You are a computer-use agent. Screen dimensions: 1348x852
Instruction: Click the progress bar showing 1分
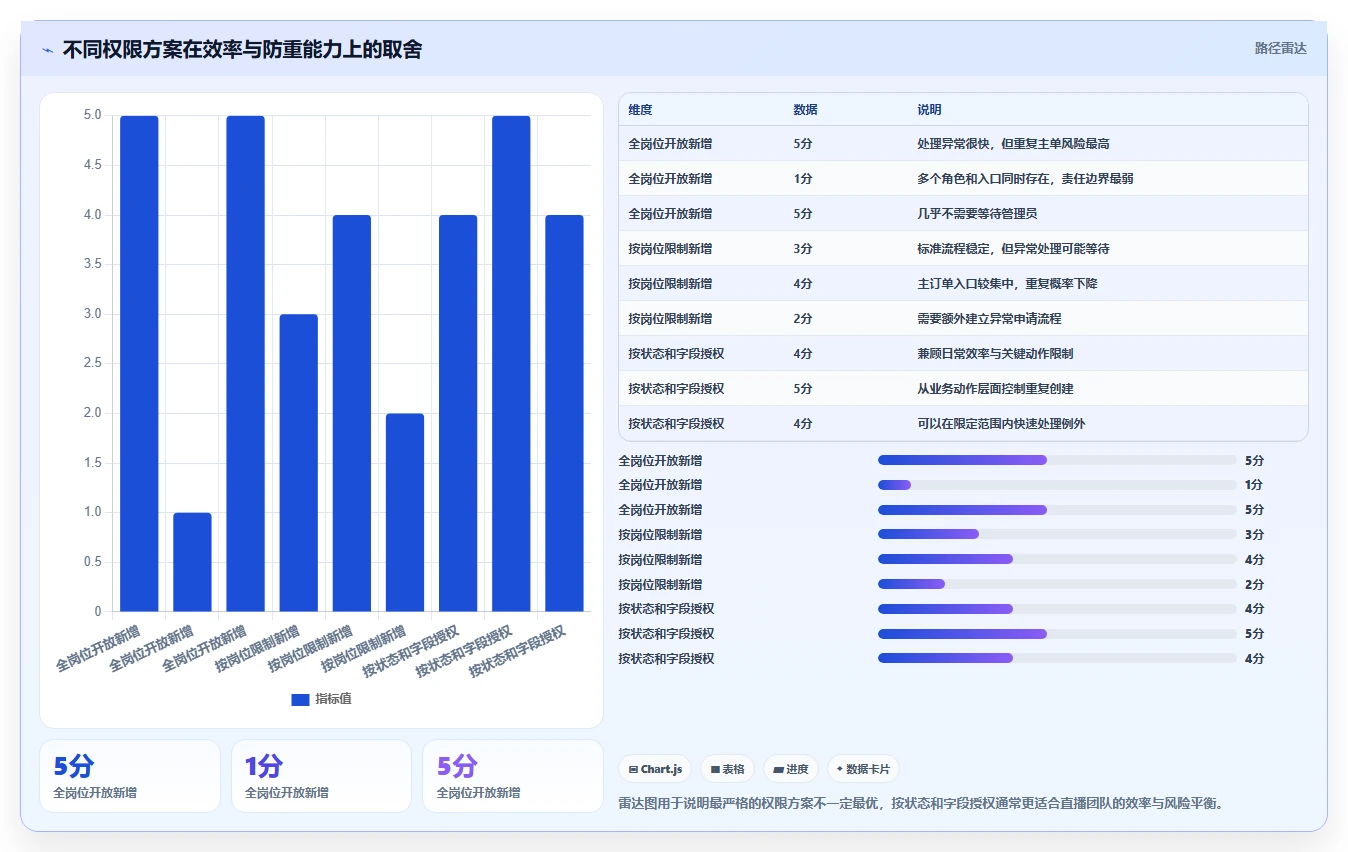(x=1057, y=485)
